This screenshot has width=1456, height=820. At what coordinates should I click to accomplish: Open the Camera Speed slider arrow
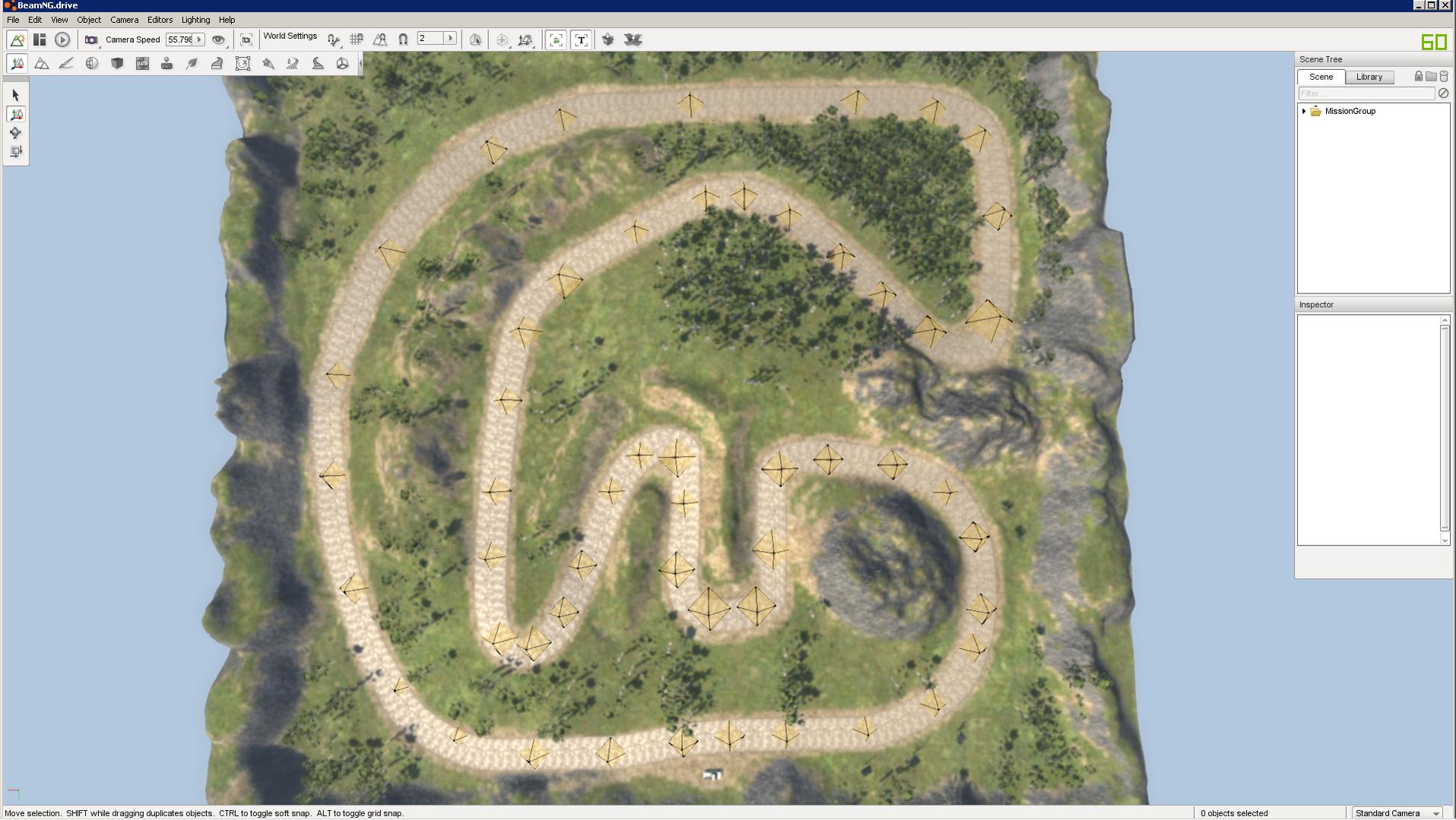pyautogui.click(x=199, y=40)
